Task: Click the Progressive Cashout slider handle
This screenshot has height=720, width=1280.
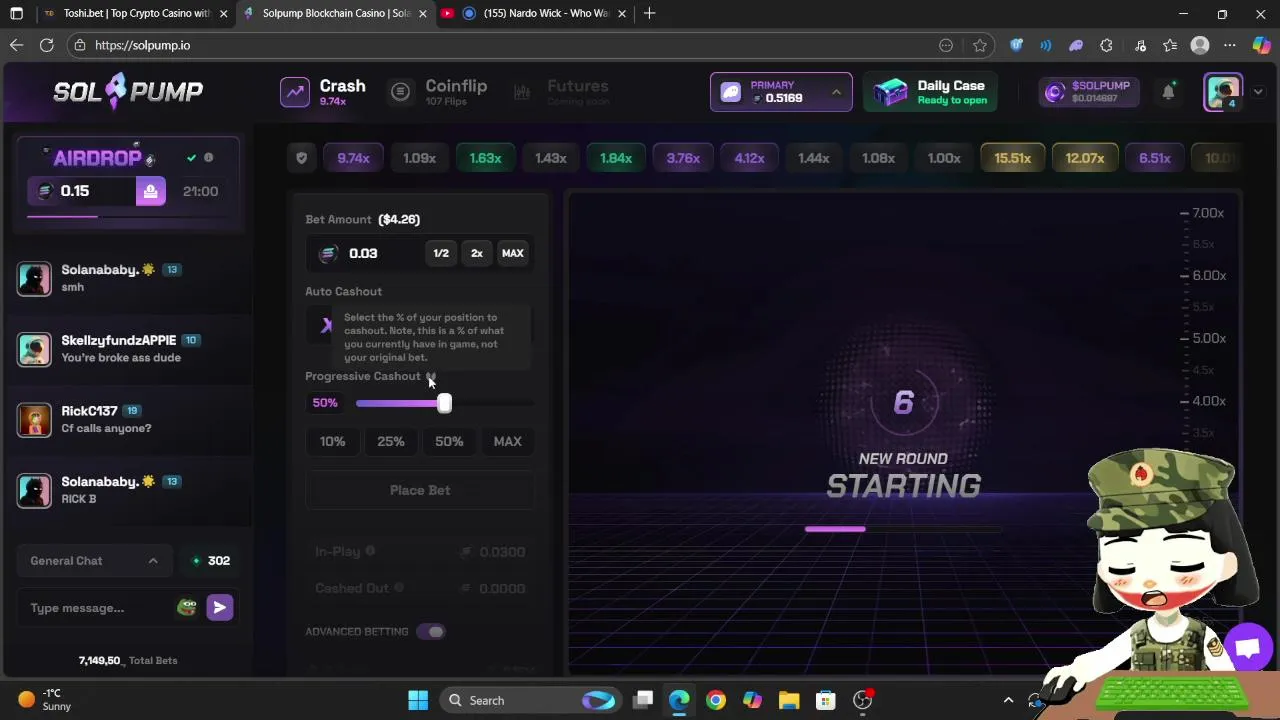Action: click(x=444, y=403)
